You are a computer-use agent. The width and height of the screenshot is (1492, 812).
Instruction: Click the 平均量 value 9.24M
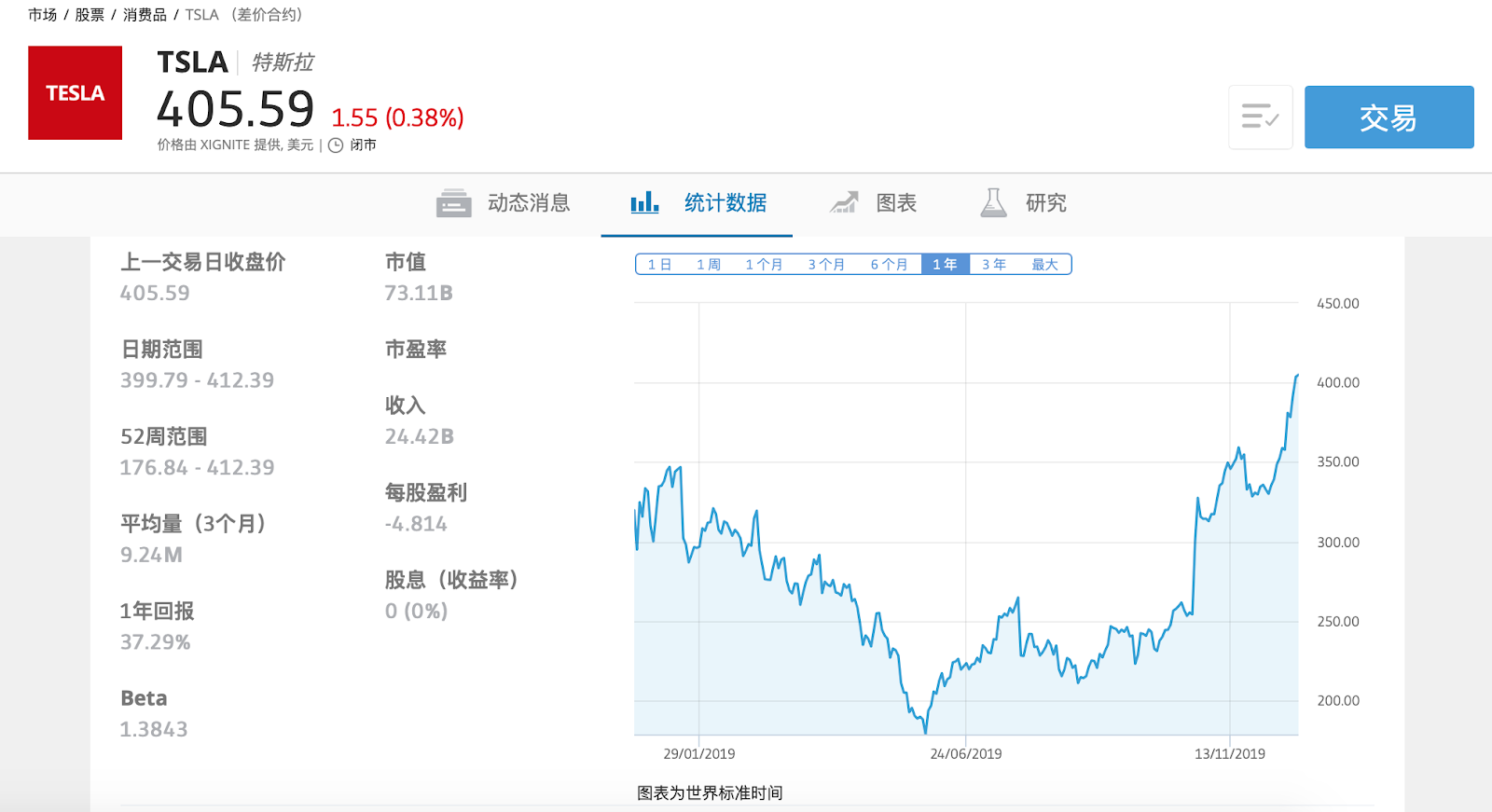[x=151, y=555]
